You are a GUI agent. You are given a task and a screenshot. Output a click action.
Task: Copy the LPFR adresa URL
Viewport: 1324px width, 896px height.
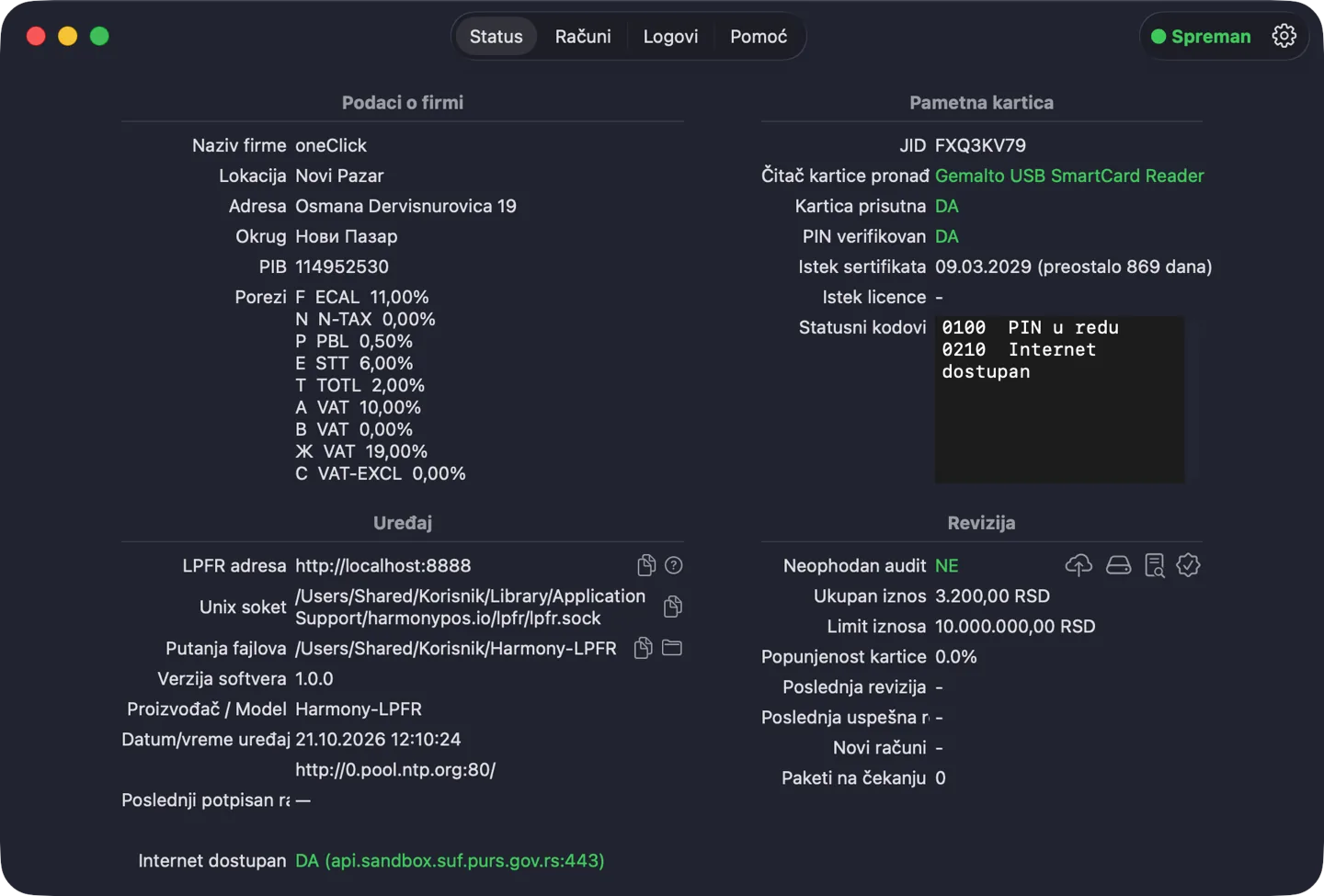coord(646,565)
